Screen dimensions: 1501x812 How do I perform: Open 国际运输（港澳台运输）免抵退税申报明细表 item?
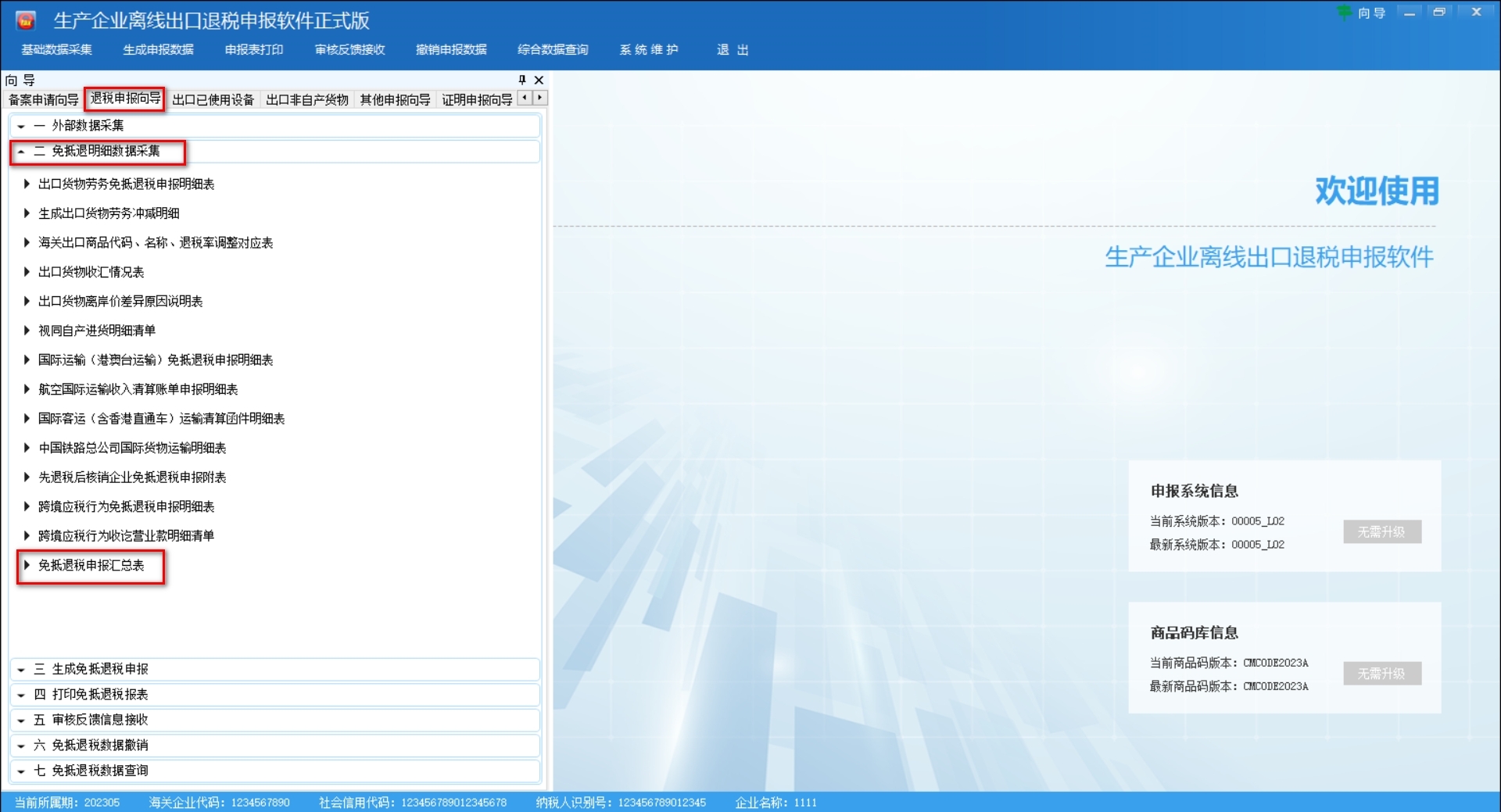coord(156,360)
